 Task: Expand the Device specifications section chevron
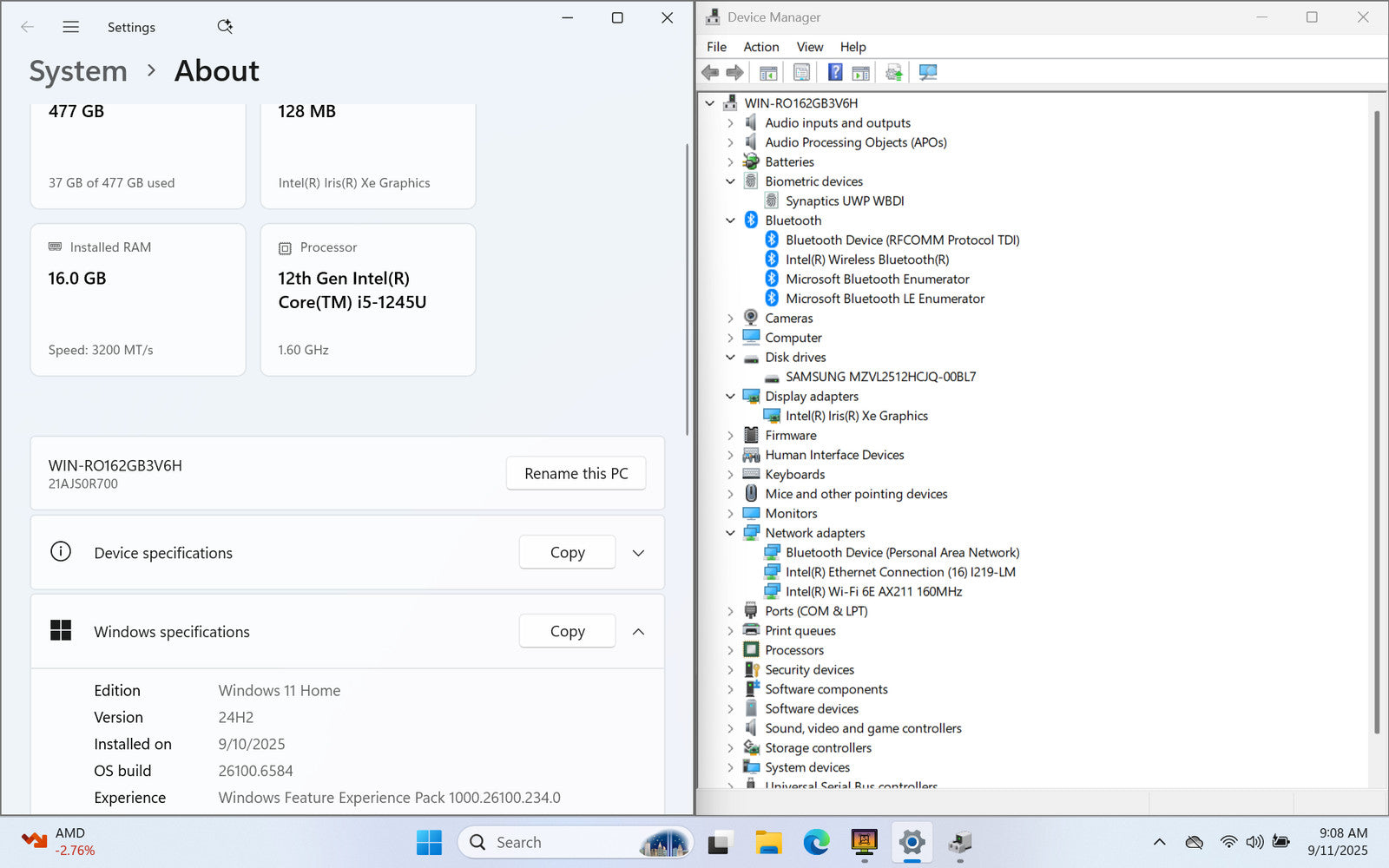pyautogui.click(x=638, y=553)
